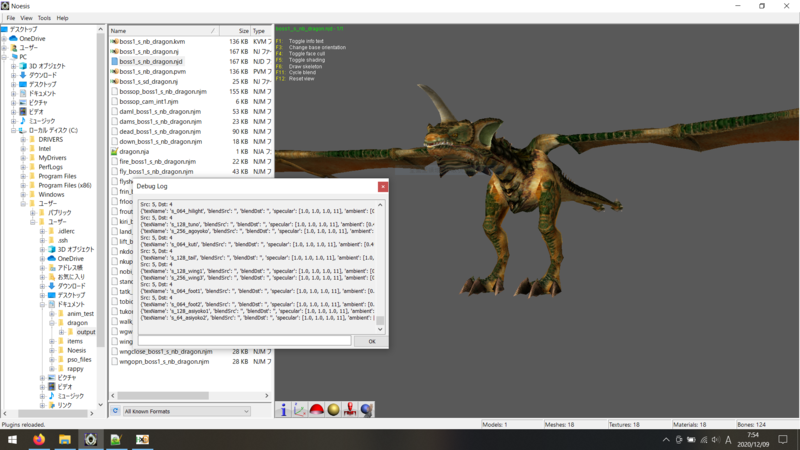Click the OneDrive cloud icon in tree
This screenshot has width=800, height=450.
pos(14,38)
